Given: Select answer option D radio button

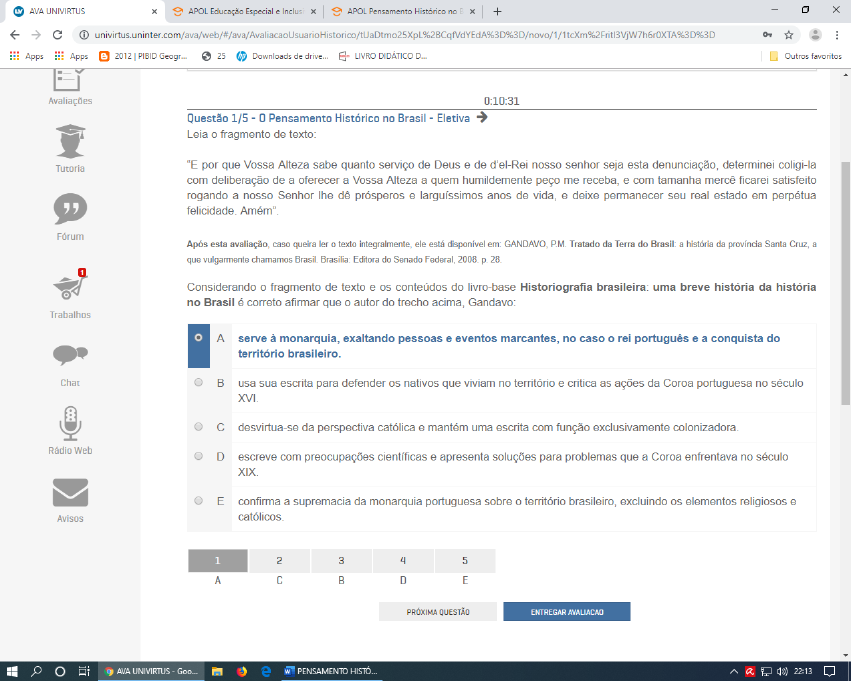Looking at the screenshot, I should pos(198,456).
